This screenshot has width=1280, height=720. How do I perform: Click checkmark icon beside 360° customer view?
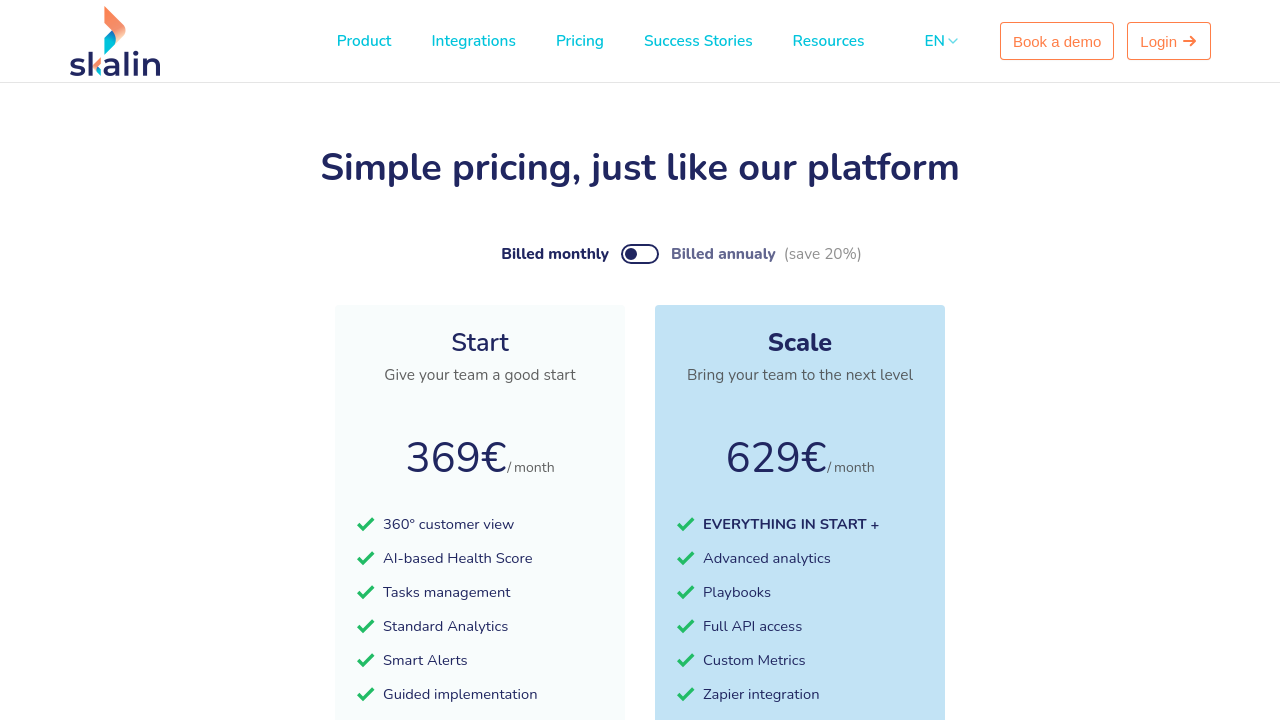tap(366, 524)
